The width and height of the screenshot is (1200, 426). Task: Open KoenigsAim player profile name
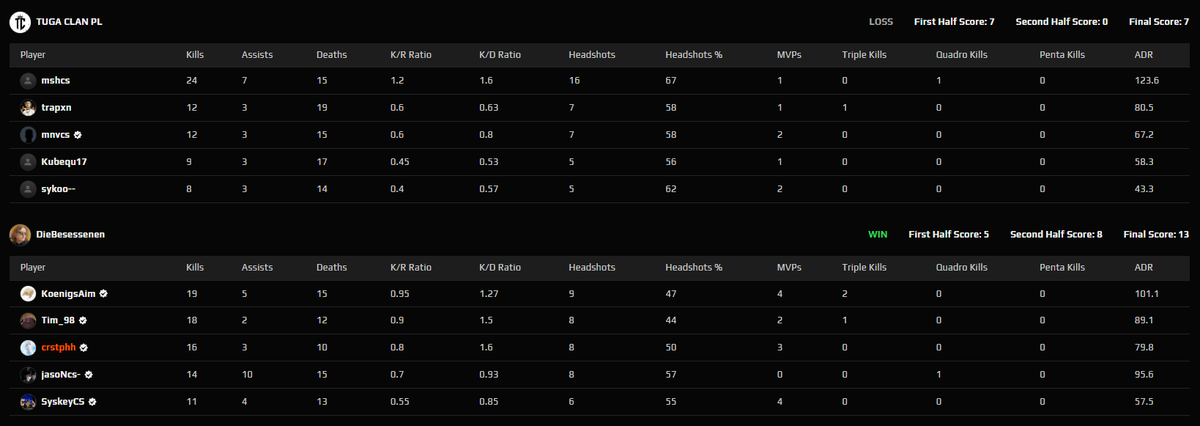tap(69, 294)
